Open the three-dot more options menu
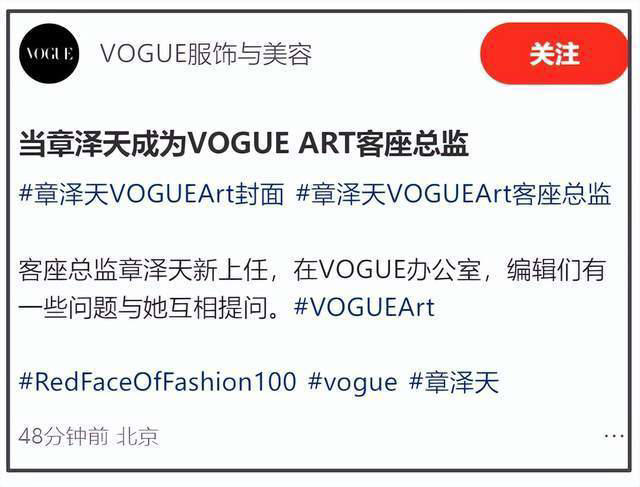The image size is (640, 487). (x=614, y=436)
